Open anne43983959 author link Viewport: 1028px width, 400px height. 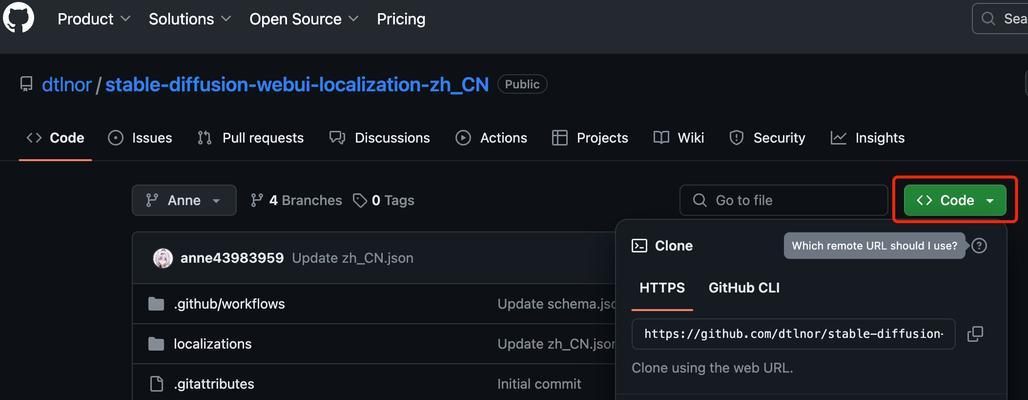pos(232,258)
